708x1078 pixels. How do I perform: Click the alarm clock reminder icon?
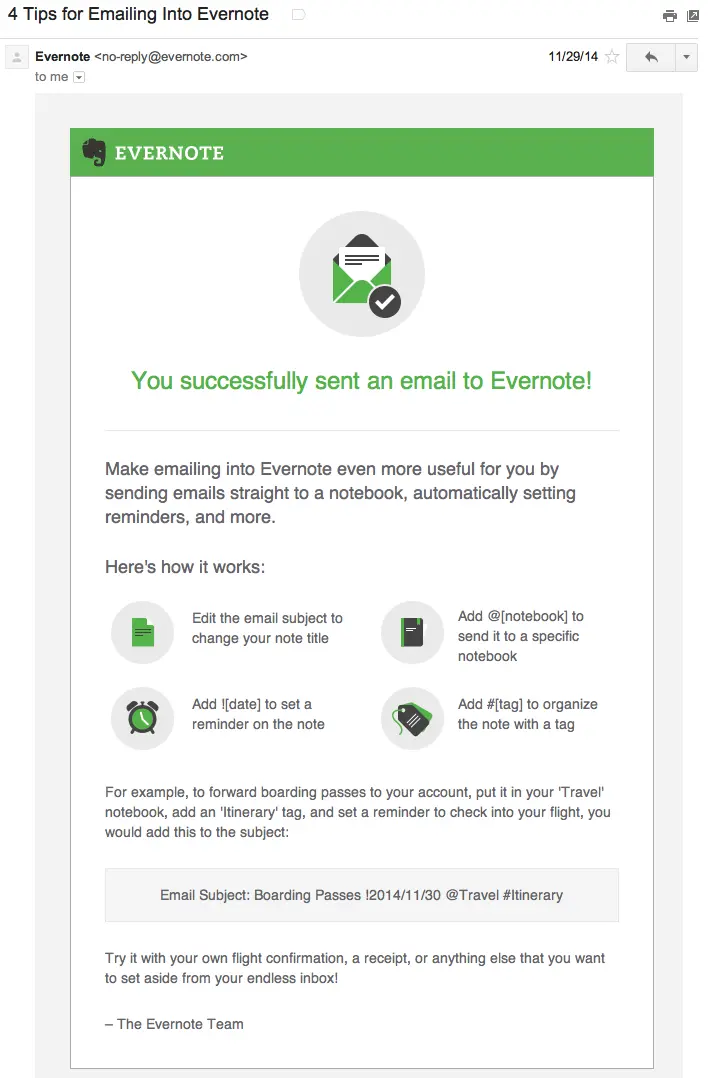tap(142, 719)
